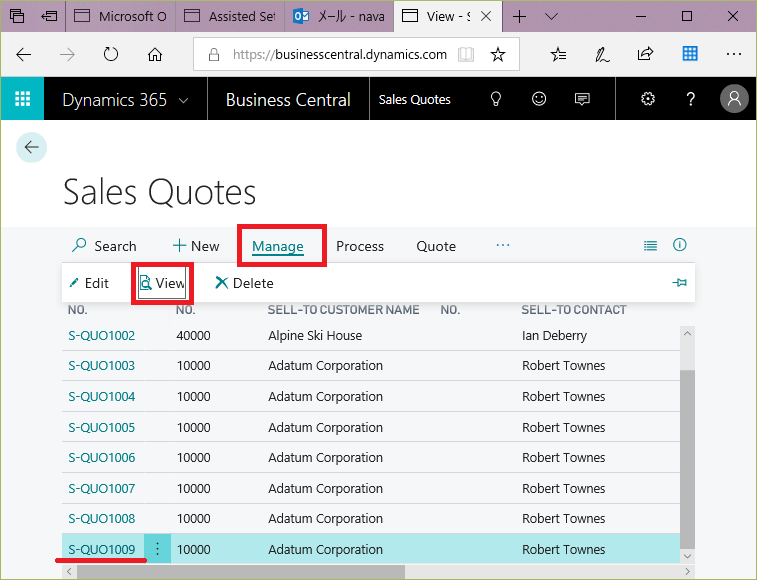This screenshot has height=580, width=757.
Task: Expand the Dynamics 365 dropdown chevron
Action: point(183,100)
